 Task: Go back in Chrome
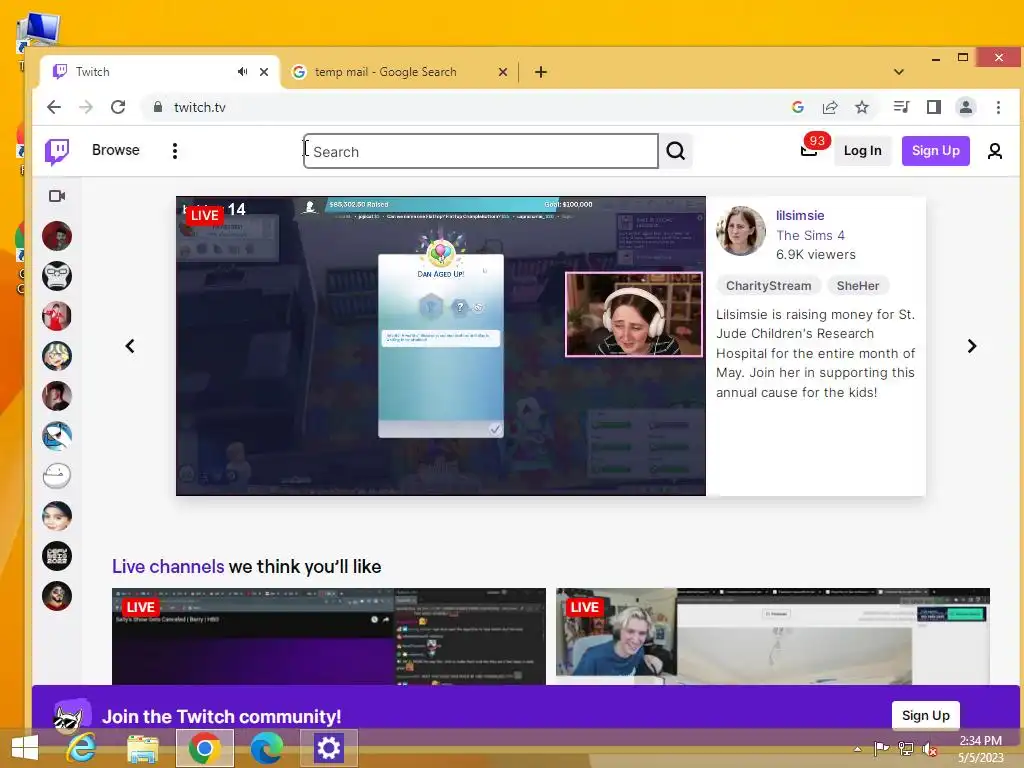(54, 107)
